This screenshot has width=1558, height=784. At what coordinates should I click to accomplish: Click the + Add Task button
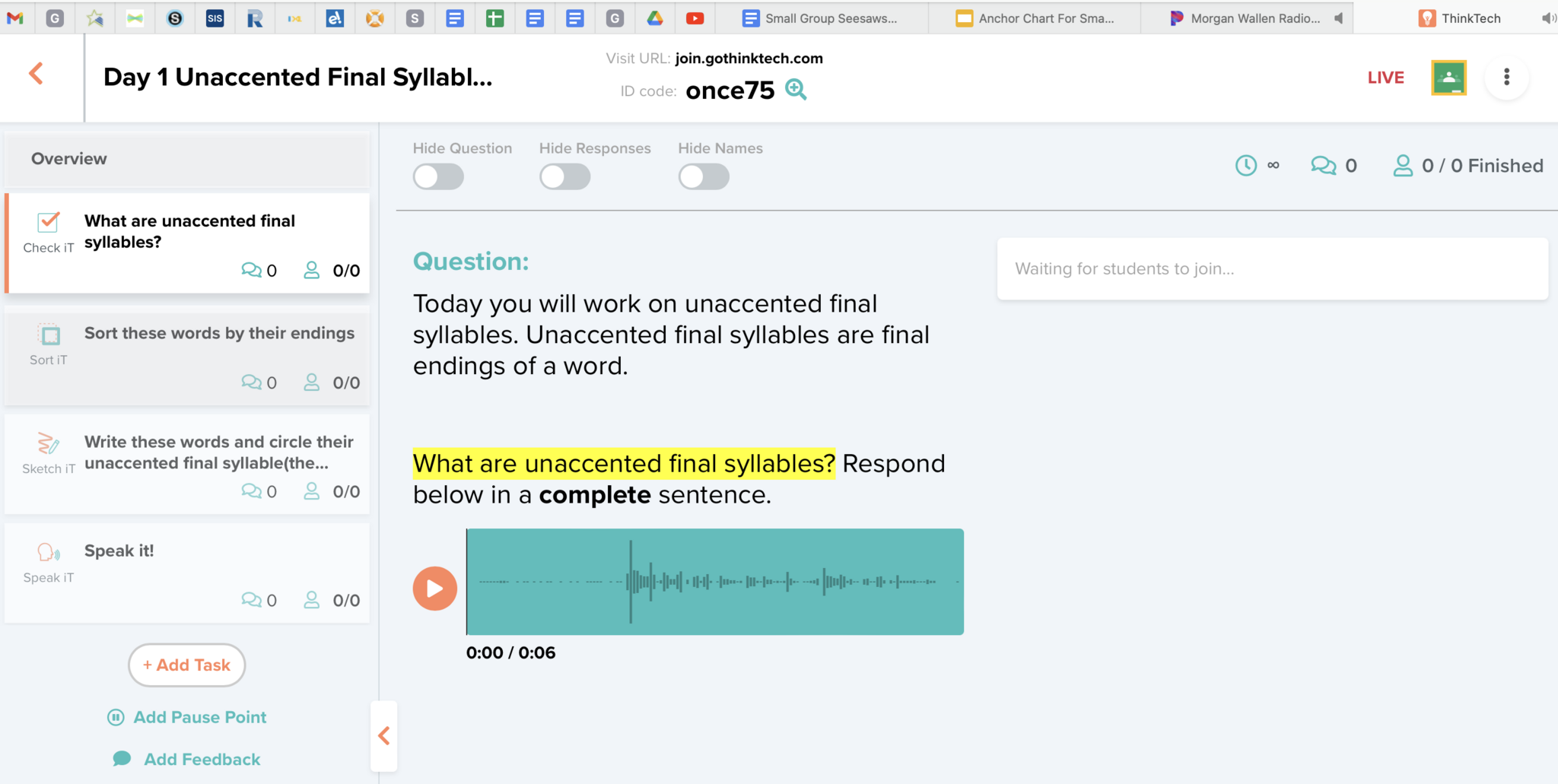click(186, 665)
